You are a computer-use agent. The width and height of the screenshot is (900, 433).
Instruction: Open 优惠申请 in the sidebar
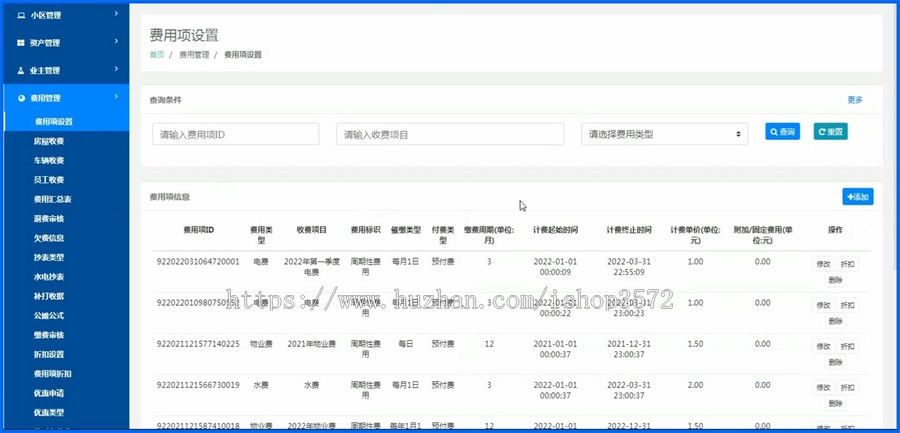49,393
